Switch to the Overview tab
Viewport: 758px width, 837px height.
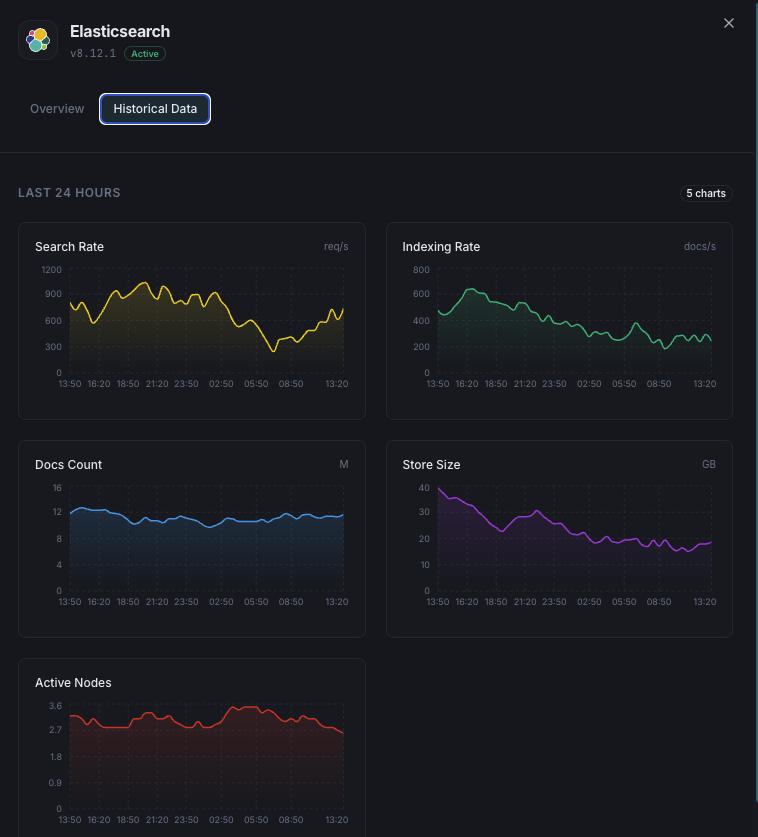pyautogui.click(x=56, y=108)
